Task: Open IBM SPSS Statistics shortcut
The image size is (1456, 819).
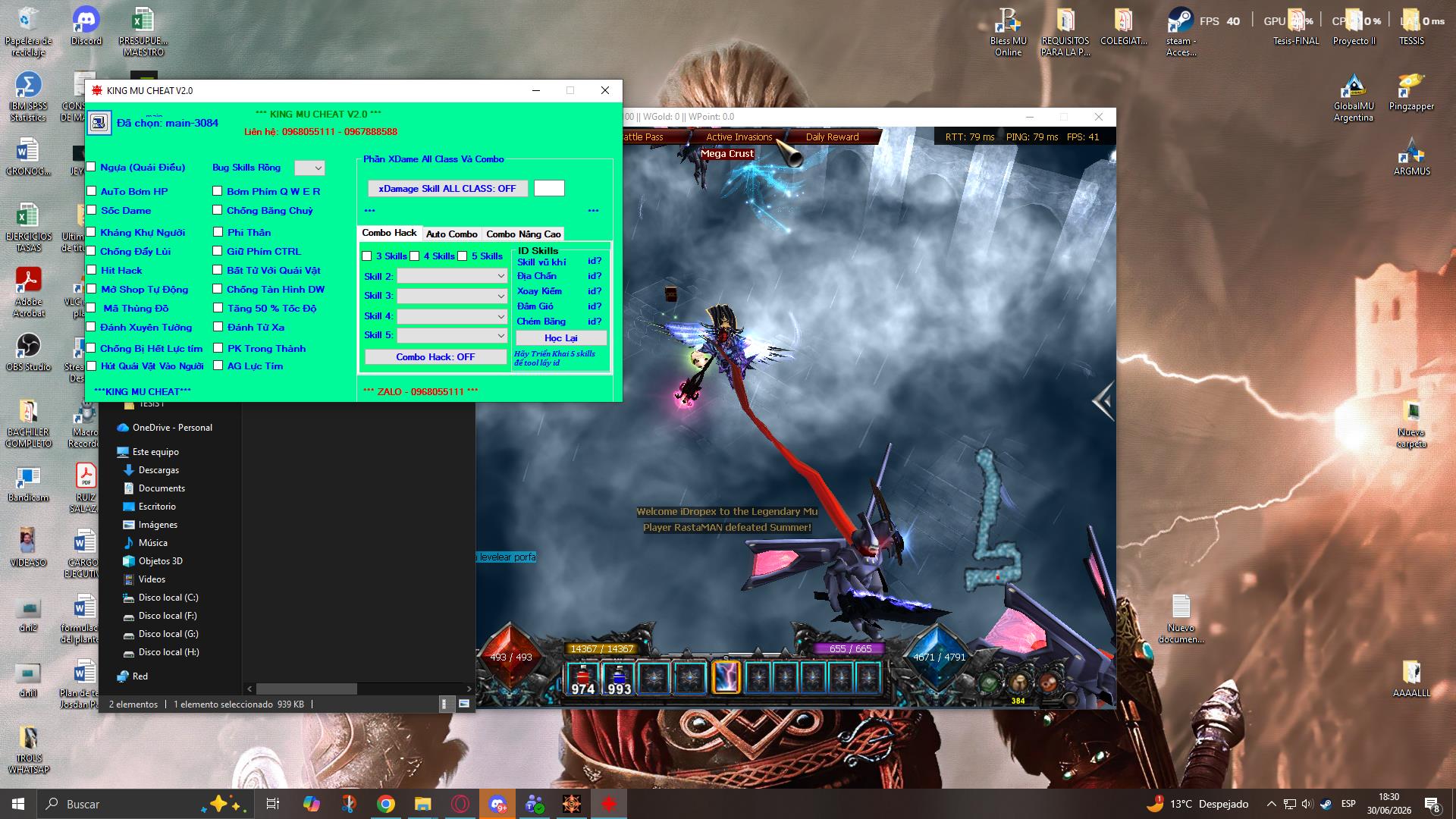Action: (28, 97)
